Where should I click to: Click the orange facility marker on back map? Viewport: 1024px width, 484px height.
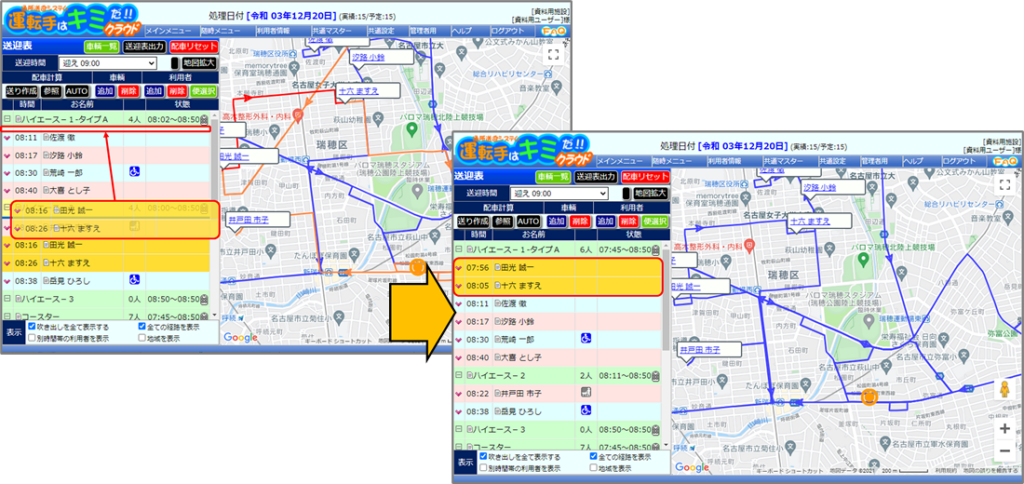click(417, 266)
